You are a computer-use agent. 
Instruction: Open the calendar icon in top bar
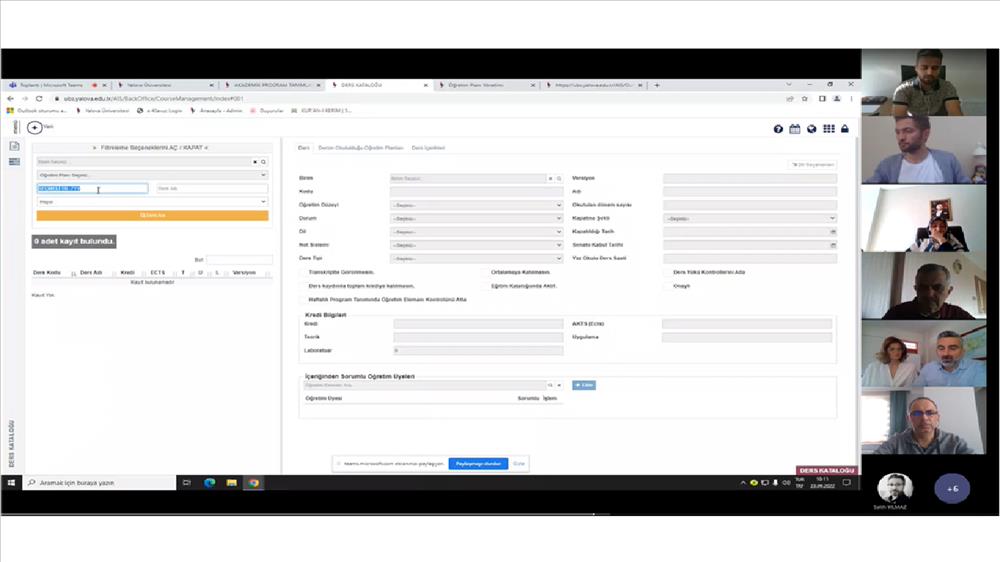pos(795,129)
